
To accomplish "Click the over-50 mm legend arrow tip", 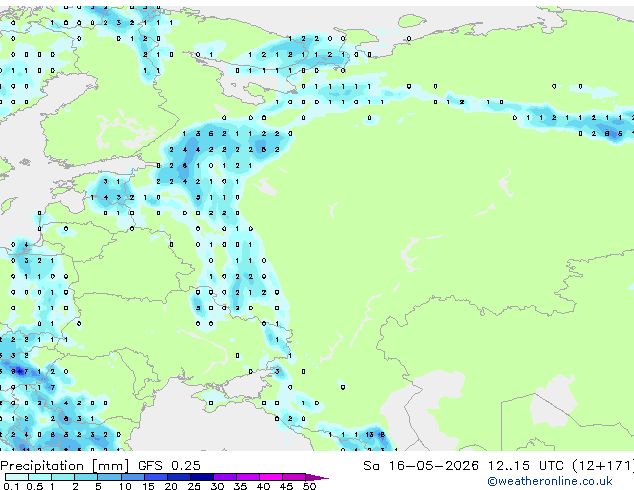I will (317, 477).
